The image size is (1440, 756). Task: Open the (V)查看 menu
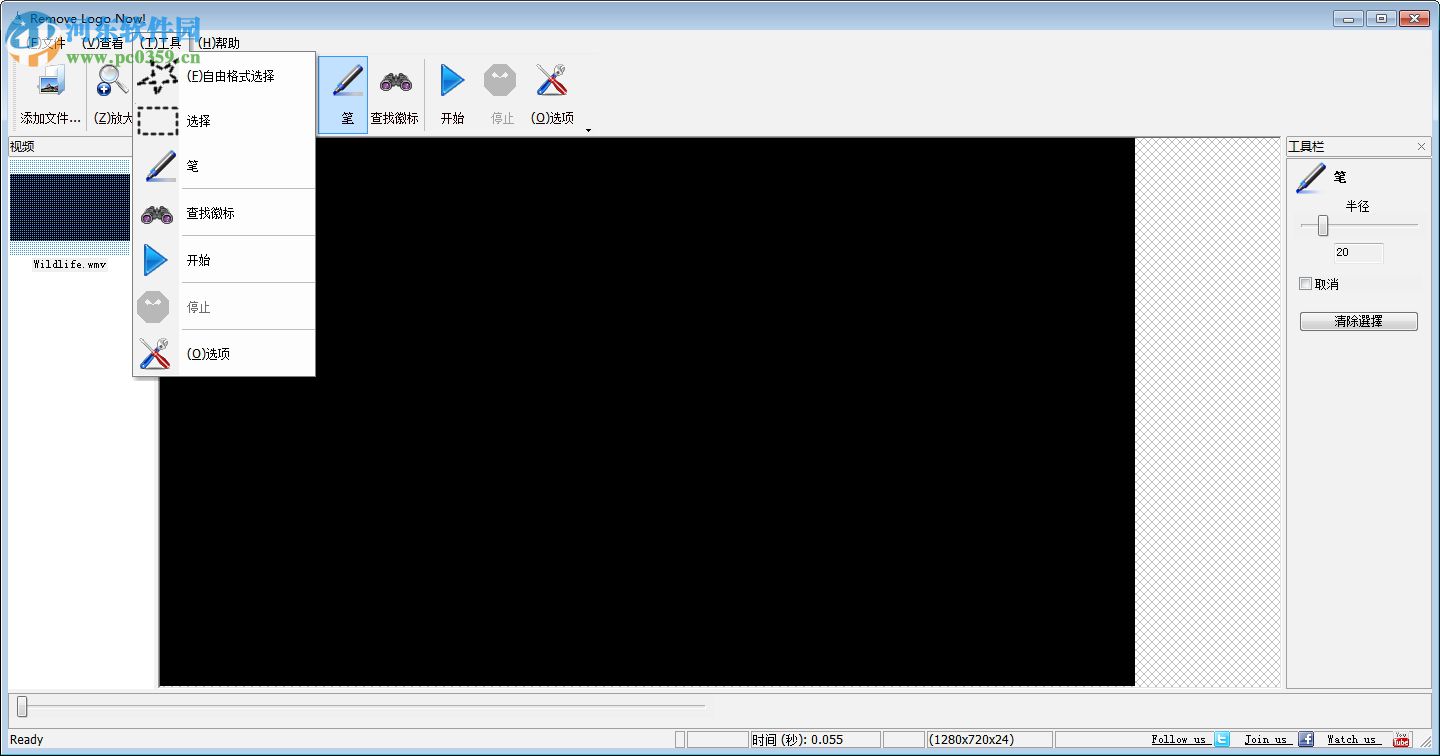pyautogui.click(x=103, y=43)
